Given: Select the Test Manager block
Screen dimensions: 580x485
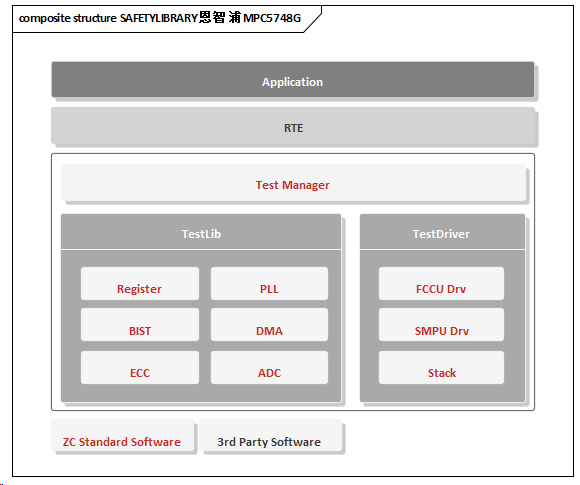Looking at the screenshot, I should click(x=293, y=183).
